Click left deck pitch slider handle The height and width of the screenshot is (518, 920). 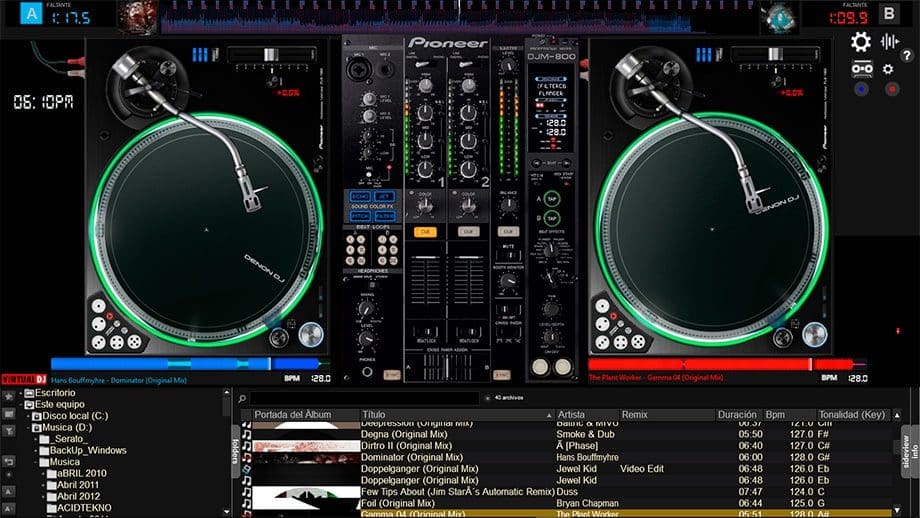click(270, 55)
